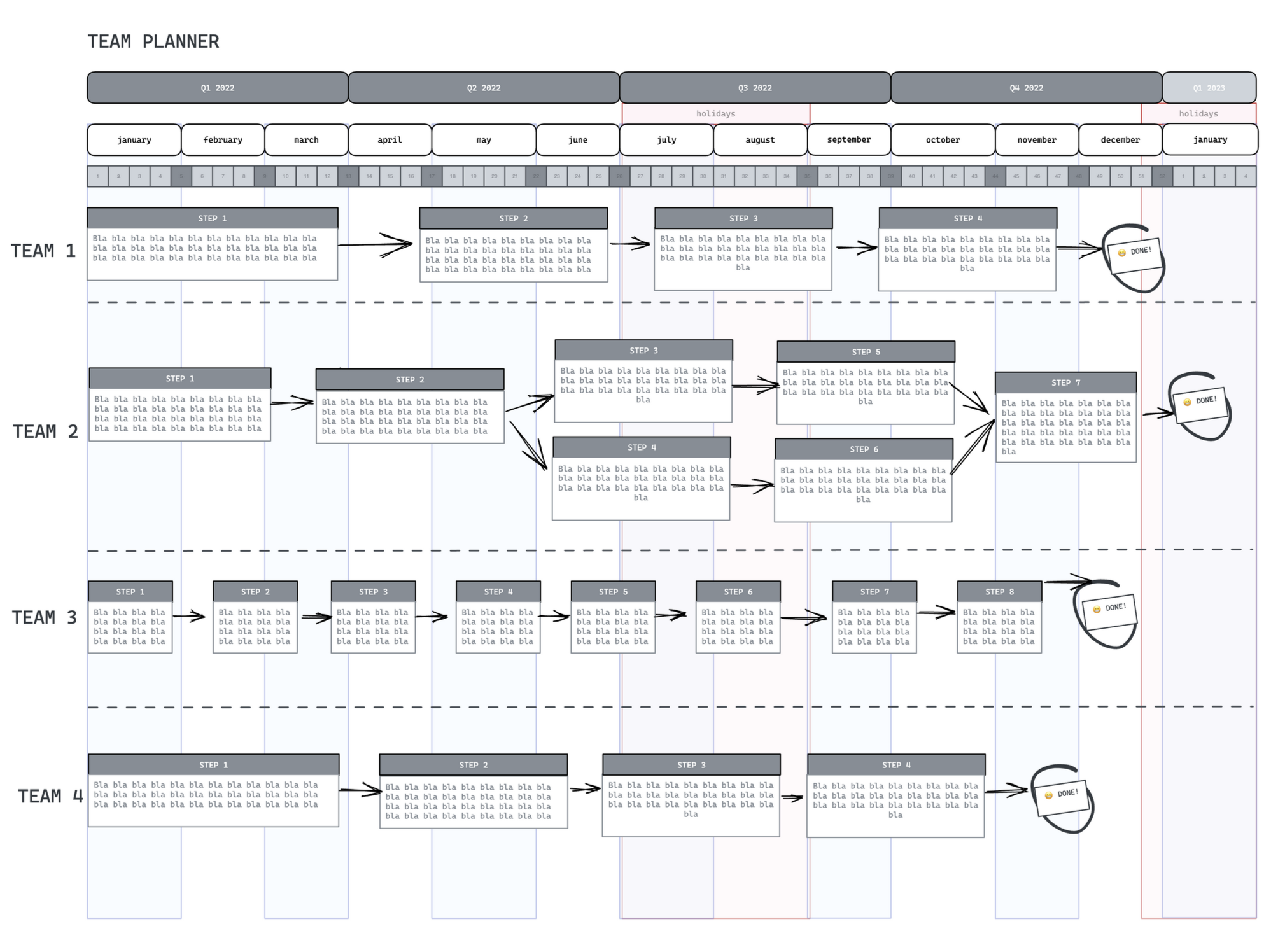This screenshot has height=952, width=1278.
Task: Click the faded Q1 2023 quarter header
Action: coord(1209,88)
